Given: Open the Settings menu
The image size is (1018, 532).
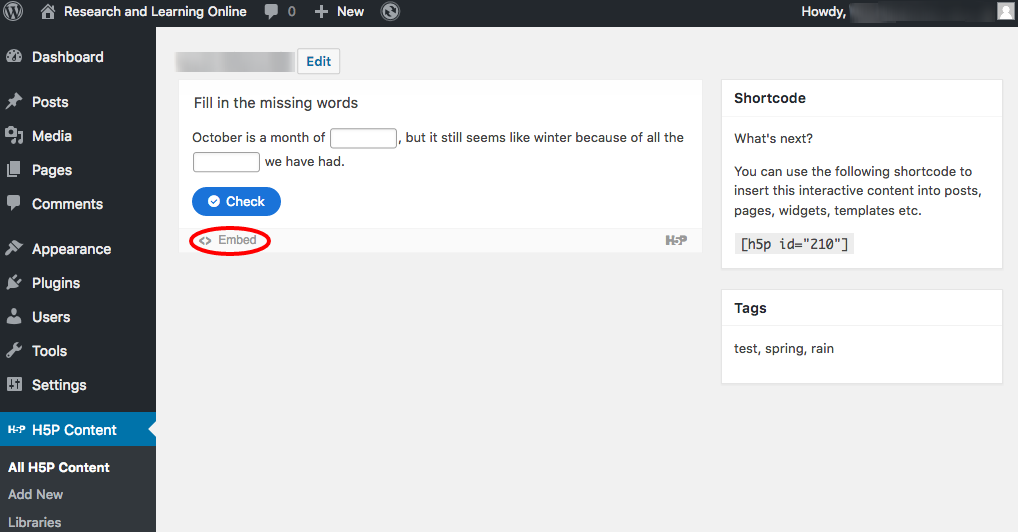Looking at the screenshot, I should [x=59, y=385].
